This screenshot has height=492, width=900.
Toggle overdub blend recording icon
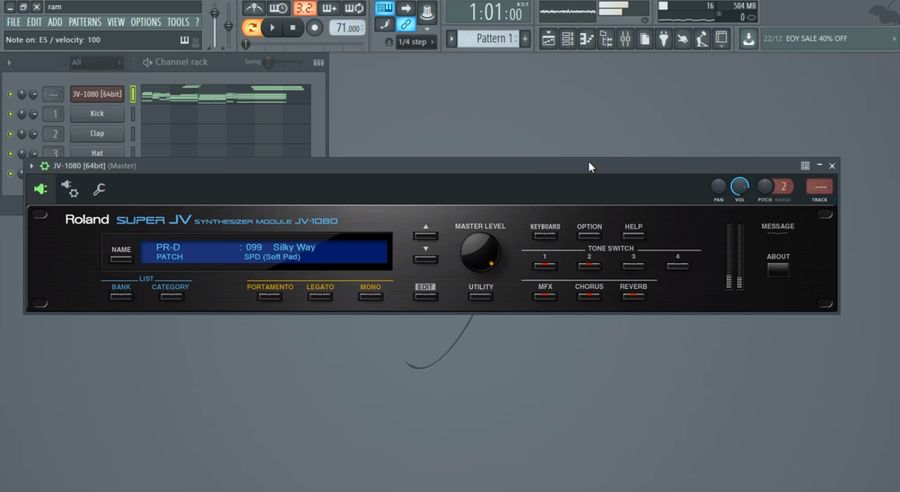pos(329,8)
